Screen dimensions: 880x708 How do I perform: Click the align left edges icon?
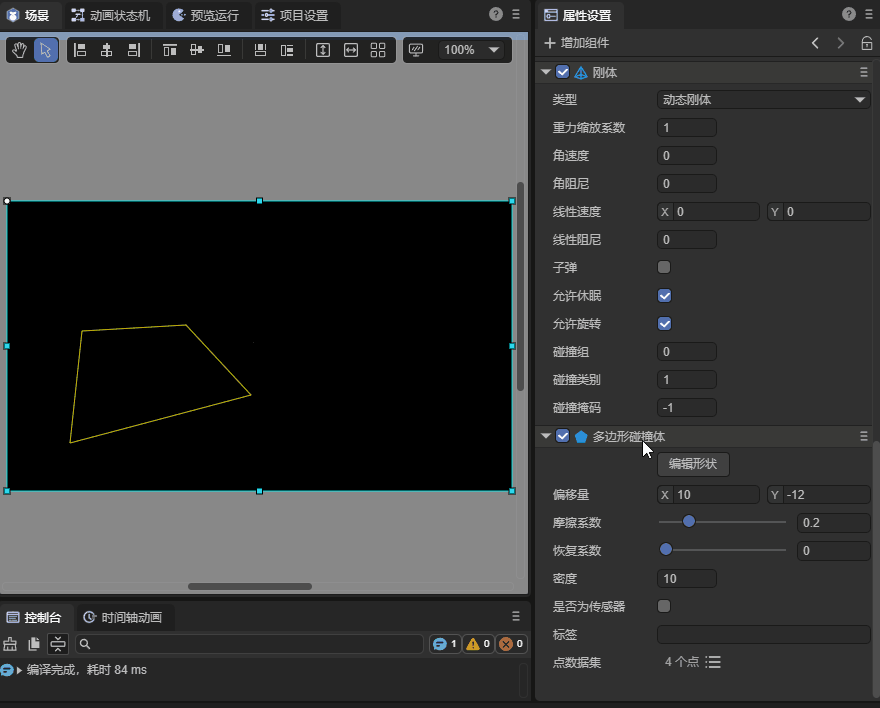click(80, 50)
